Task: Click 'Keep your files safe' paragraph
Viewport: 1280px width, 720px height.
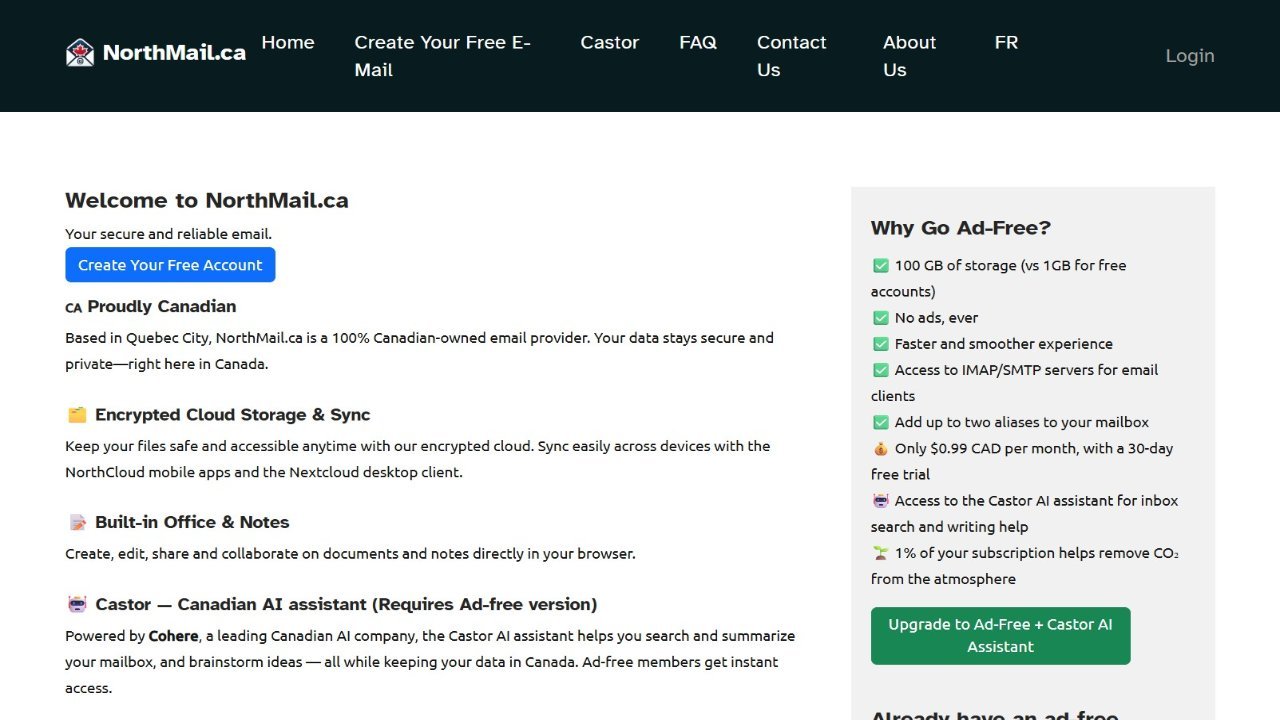Action: [418, 459]
